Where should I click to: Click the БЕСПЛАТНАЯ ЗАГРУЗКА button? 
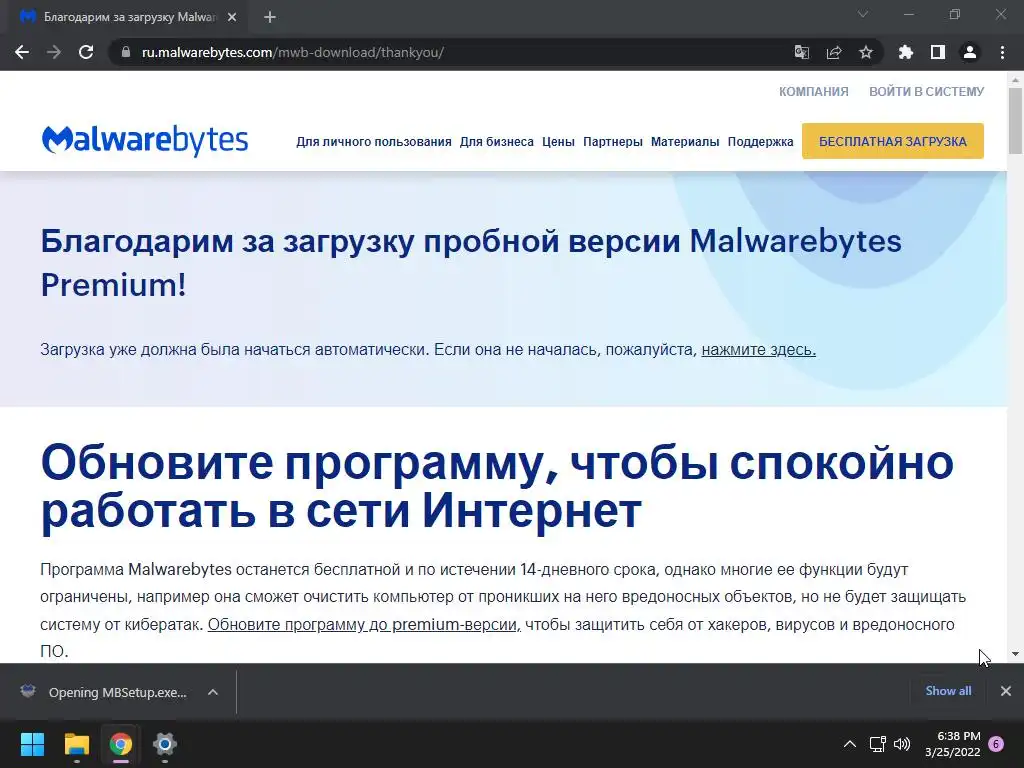click(893, 141)
